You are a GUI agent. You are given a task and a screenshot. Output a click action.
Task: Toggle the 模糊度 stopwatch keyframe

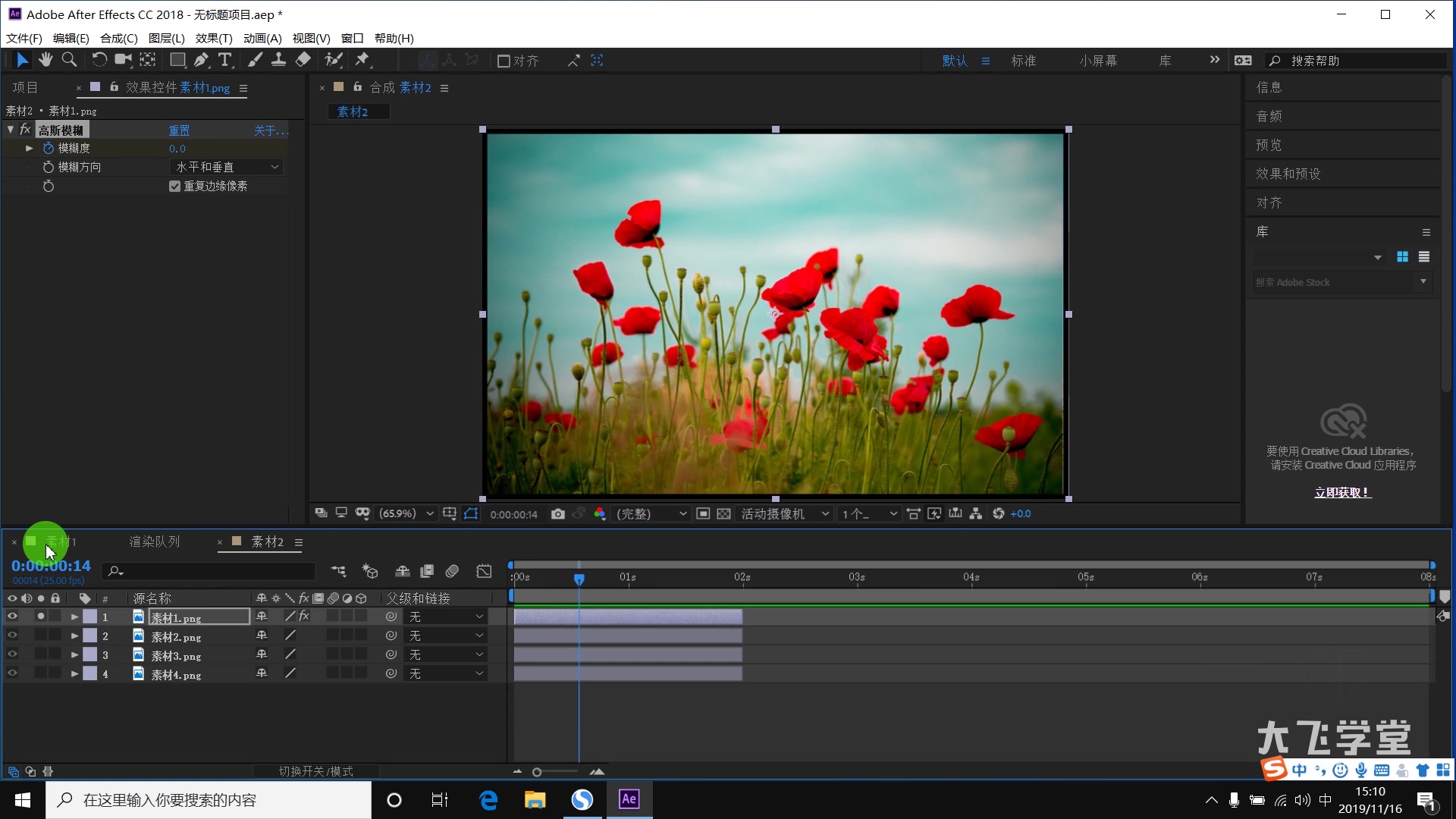pos(49,148)
